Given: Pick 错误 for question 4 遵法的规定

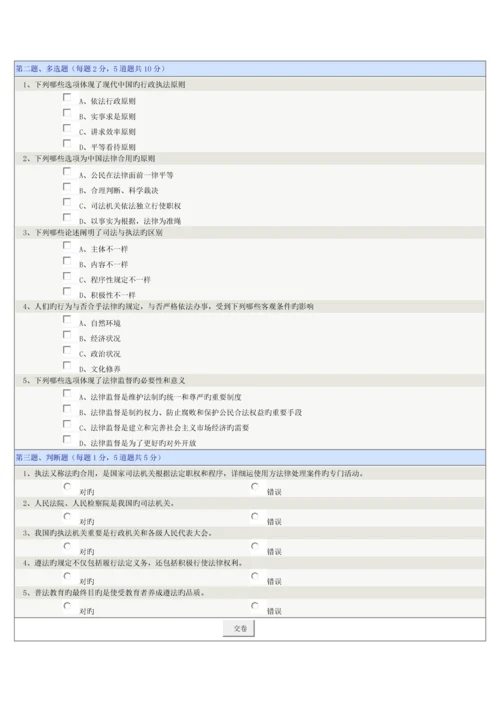Looking at the screenshot, I should click(255, 576).
